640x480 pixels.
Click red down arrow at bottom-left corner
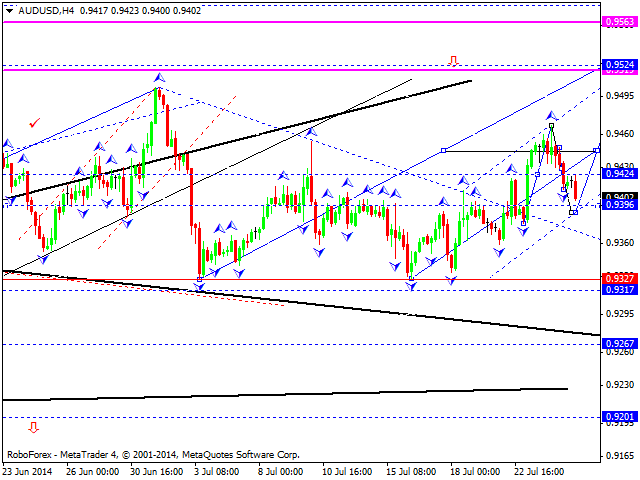[33, 427]
